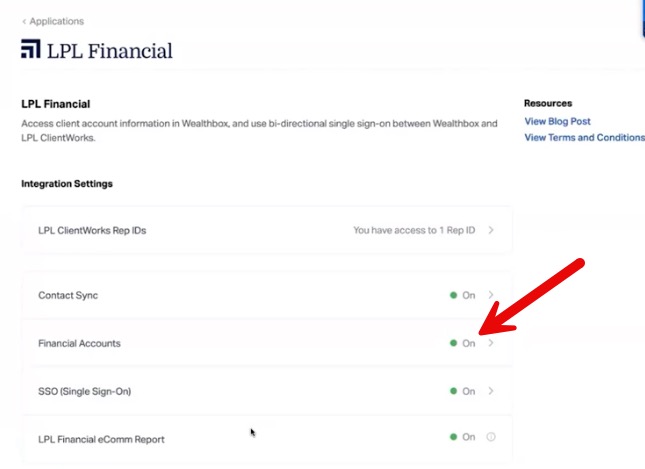Click the SSO "On" status text

pos(468,391)
